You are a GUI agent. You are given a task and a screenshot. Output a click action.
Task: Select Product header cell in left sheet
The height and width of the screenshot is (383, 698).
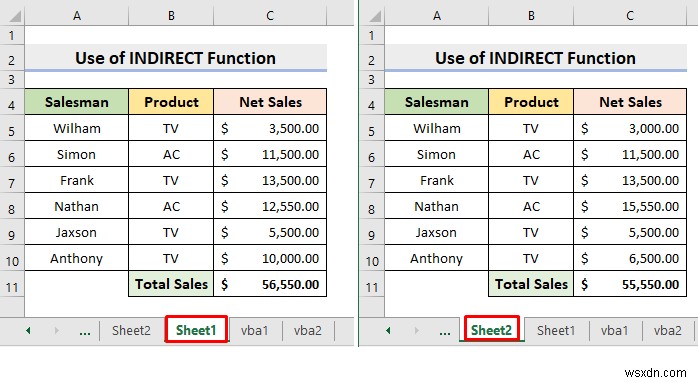click(x=171, y=102)
